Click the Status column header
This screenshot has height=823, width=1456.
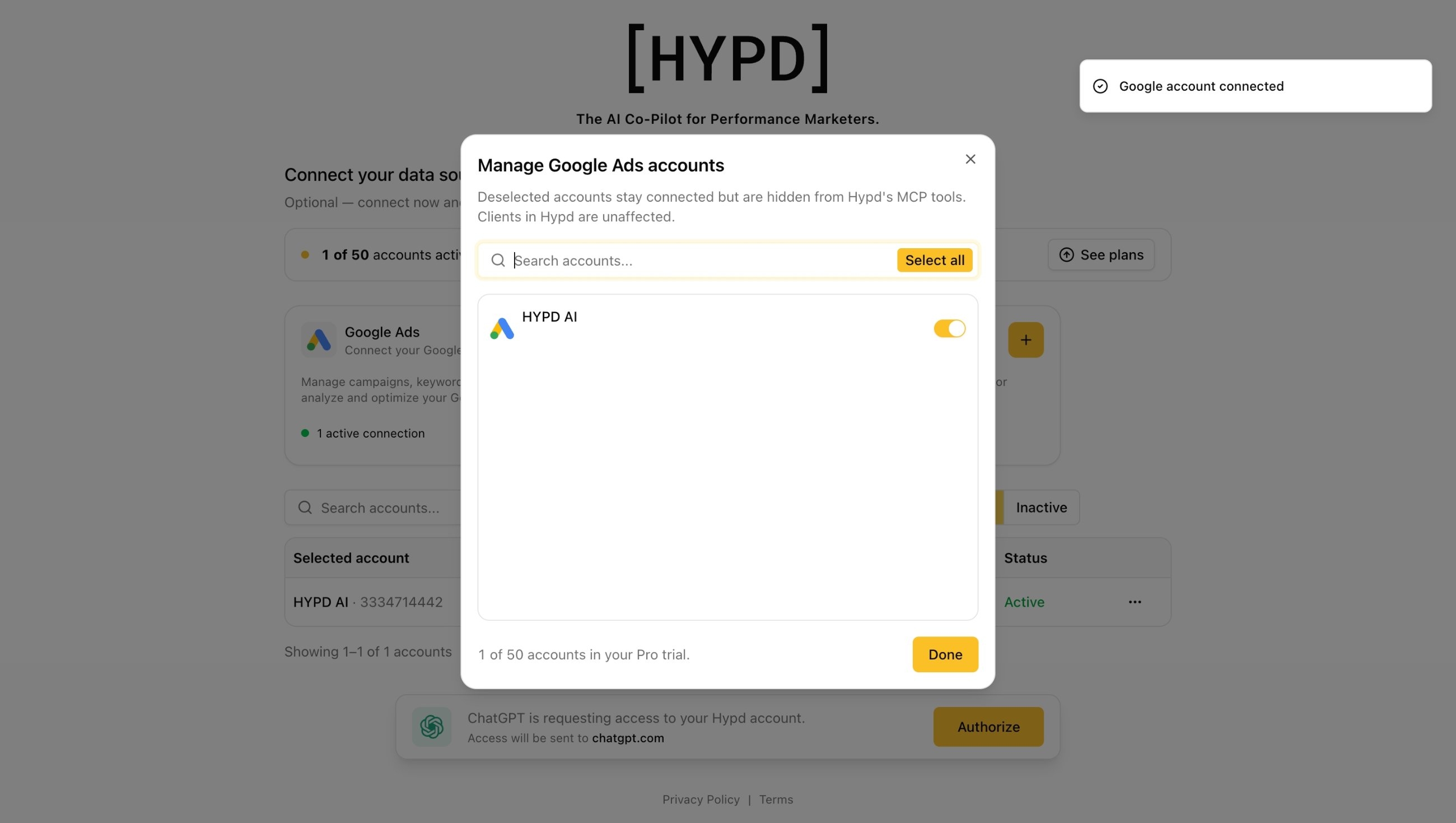[x=1025, y=557]
